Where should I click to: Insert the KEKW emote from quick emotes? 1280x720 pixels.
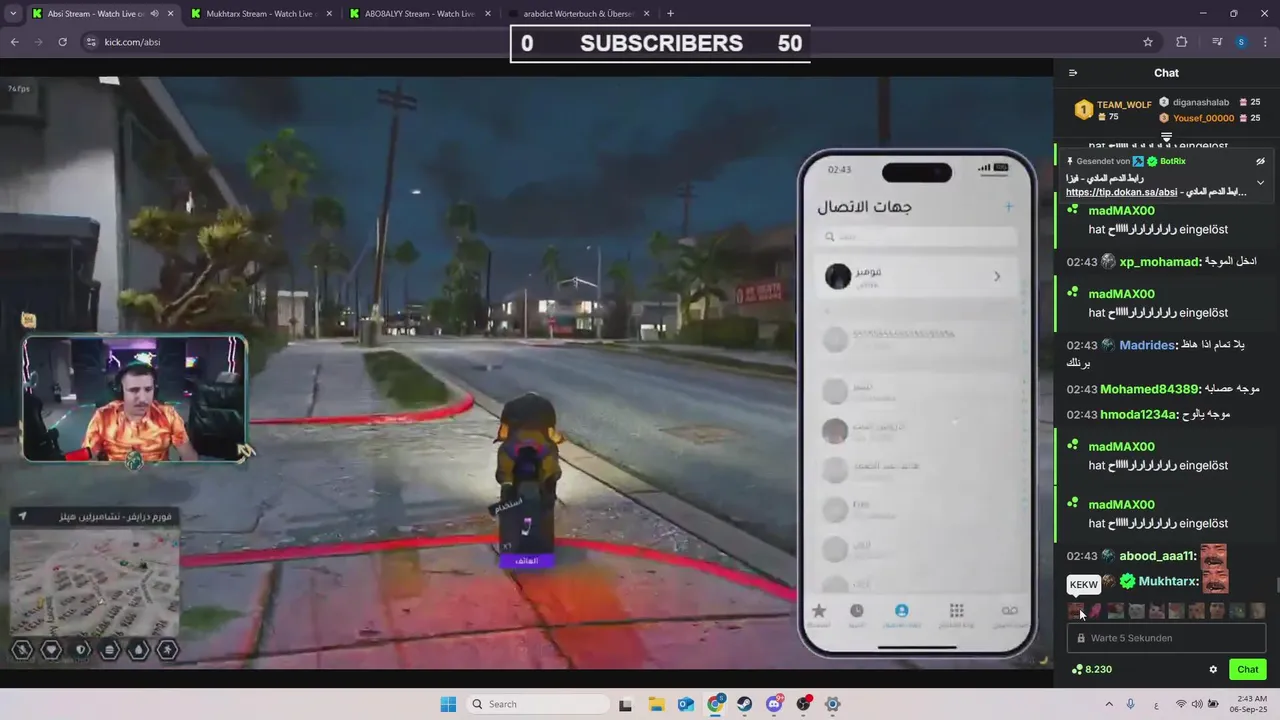[1076, 610]
